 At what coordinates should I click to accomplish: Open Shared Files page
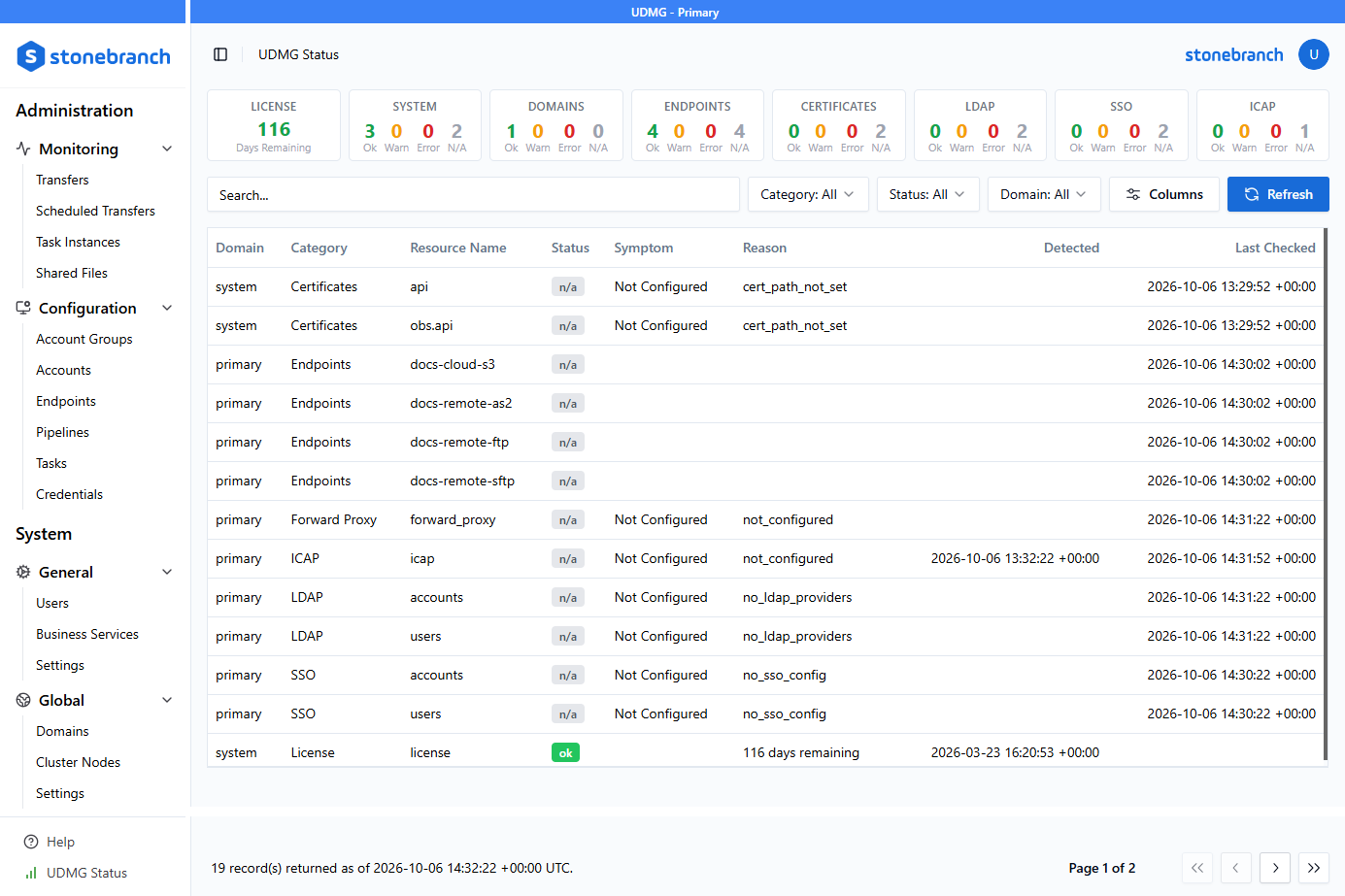click(72, 273)
